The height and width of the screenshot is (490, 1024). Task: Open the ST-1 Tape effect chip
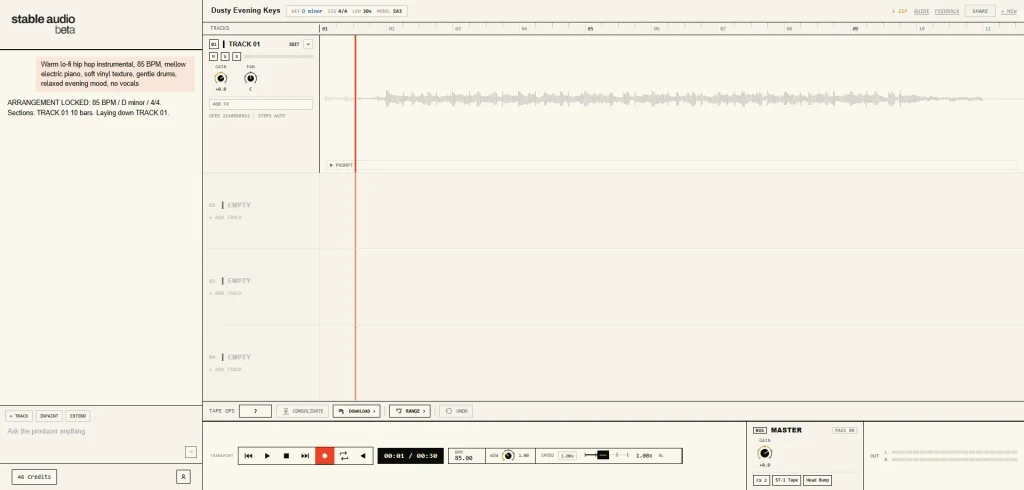click(787, 480)
